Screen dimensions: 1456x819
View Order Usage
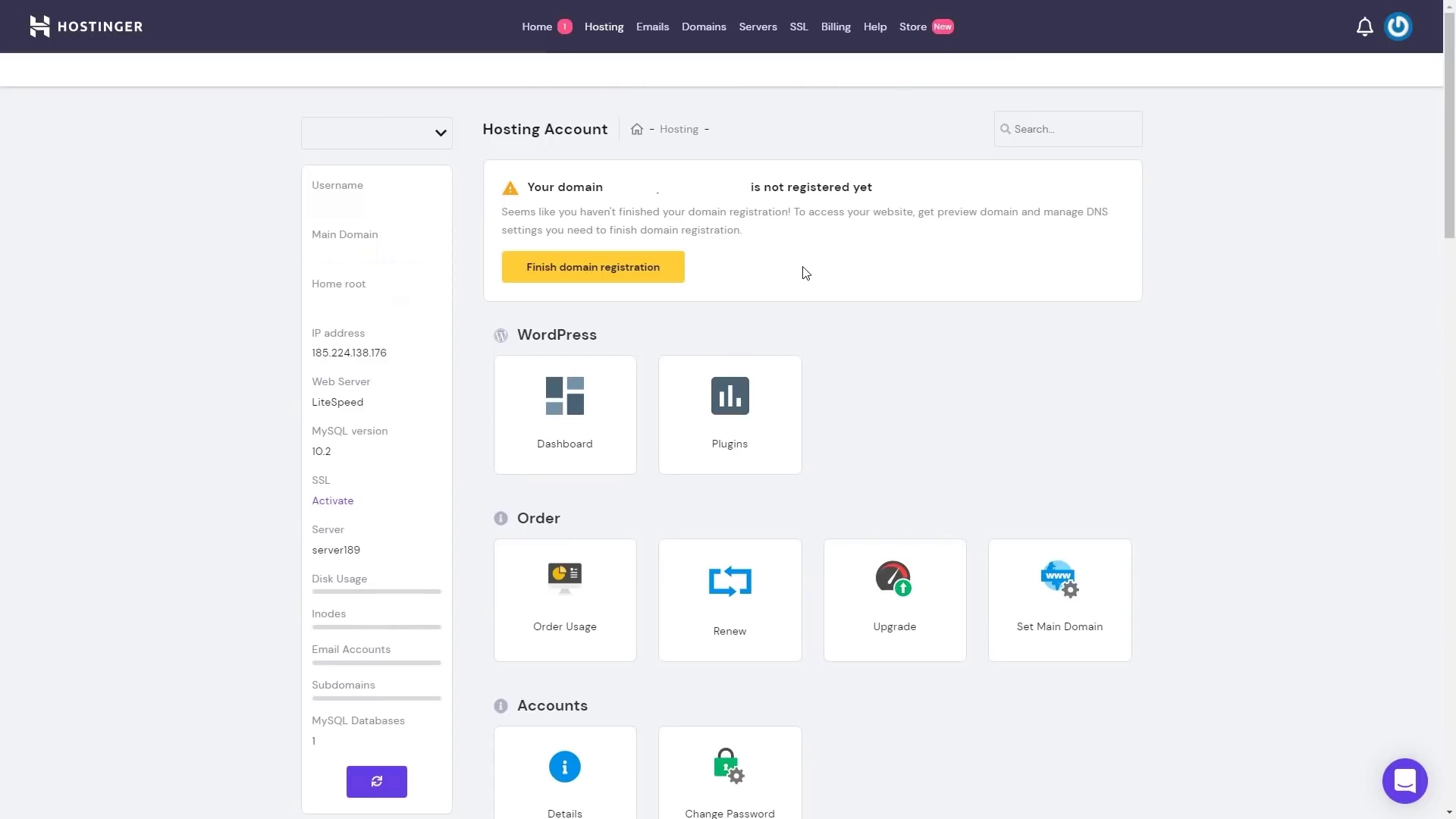point(564,599)
